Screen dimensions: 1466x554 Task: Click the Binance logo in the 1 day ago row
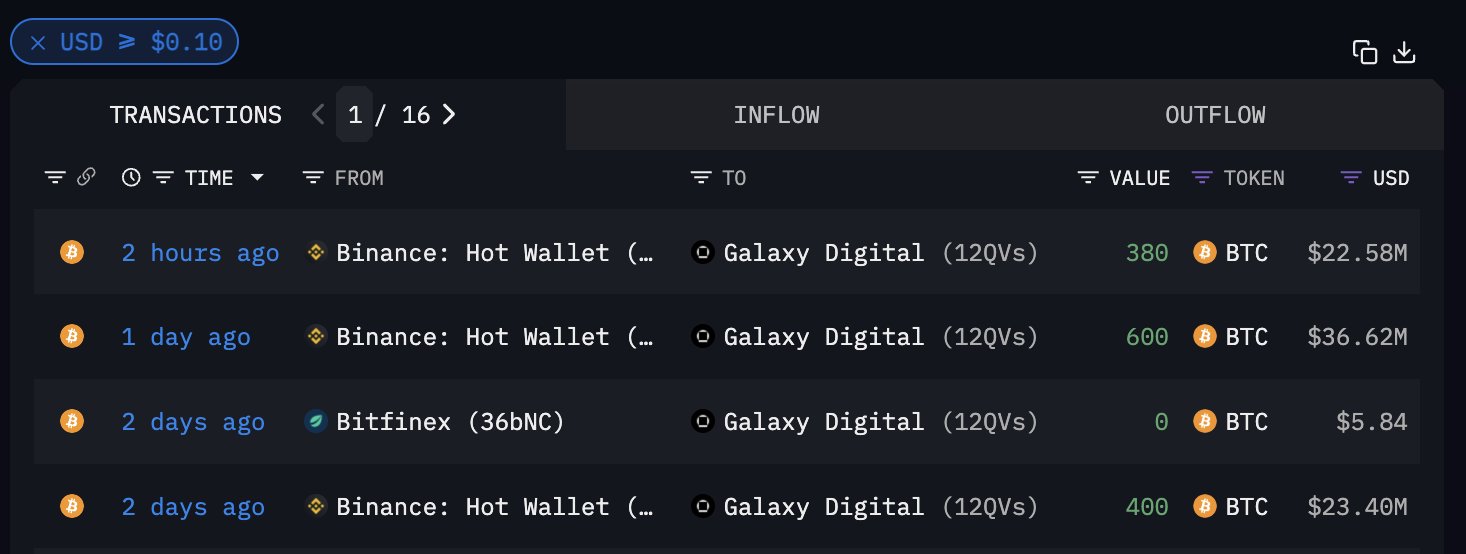pos(316,337)
